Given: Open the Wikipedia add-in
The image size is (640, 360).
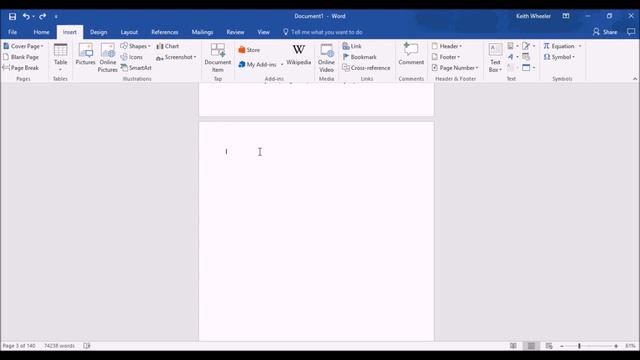Looking at the screenshot, I should [x=298, y=54].
